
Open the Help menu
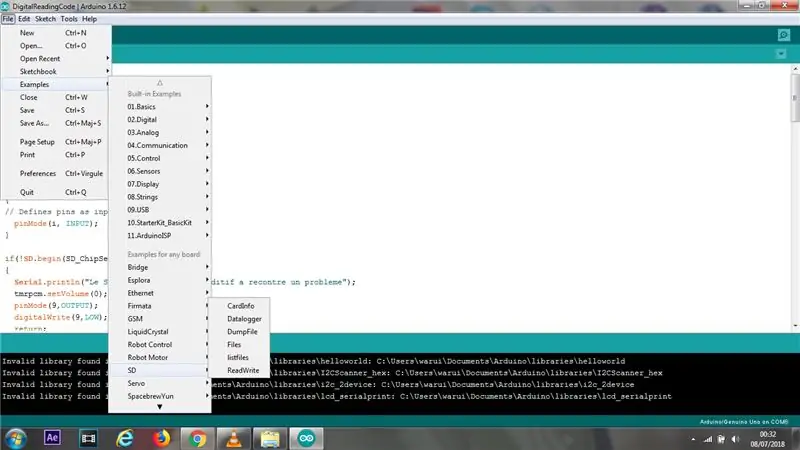tap(89, 19)
